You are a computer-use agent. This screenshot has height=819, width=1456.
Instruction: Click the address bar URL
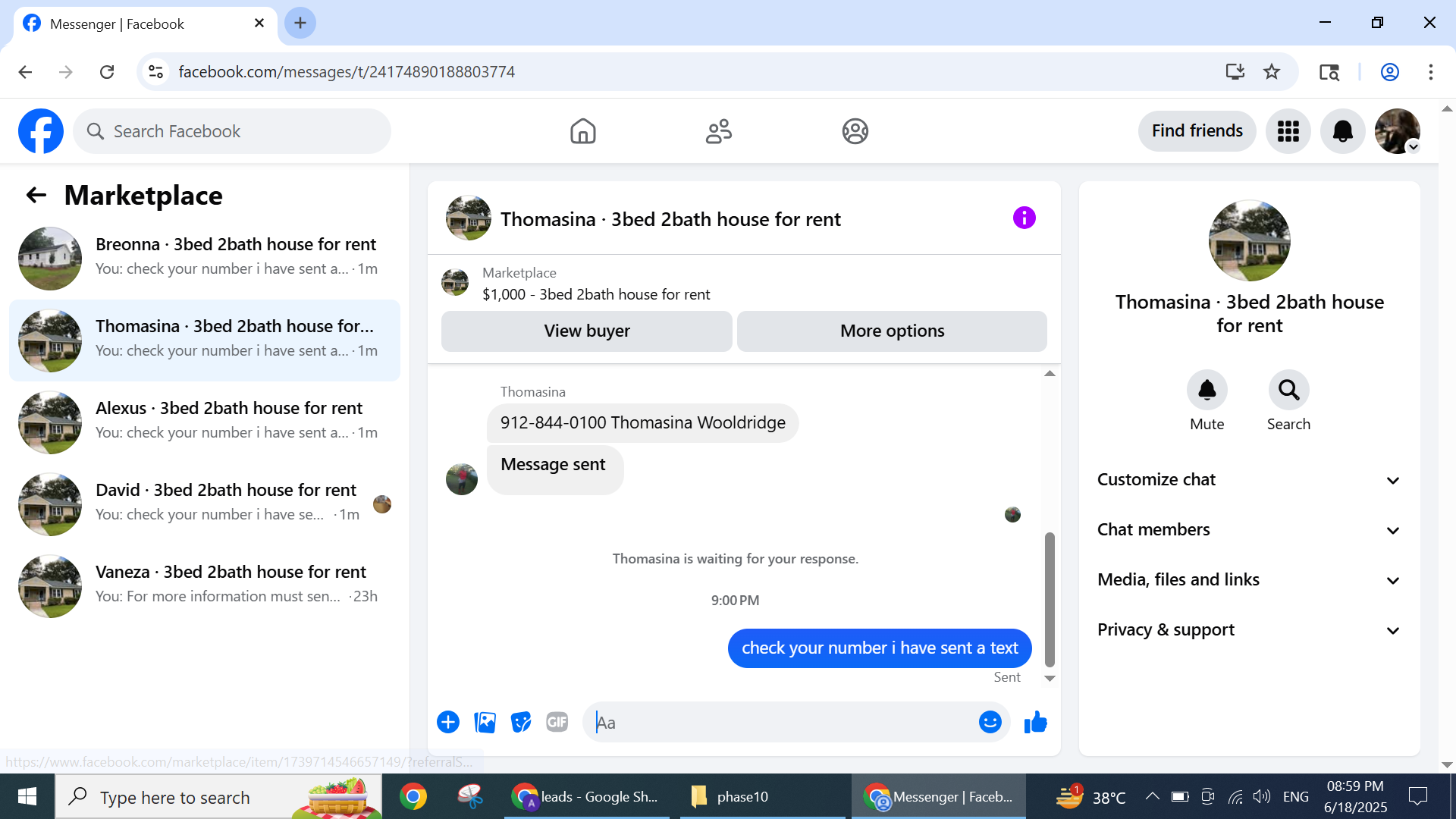(x=347, y=72)
